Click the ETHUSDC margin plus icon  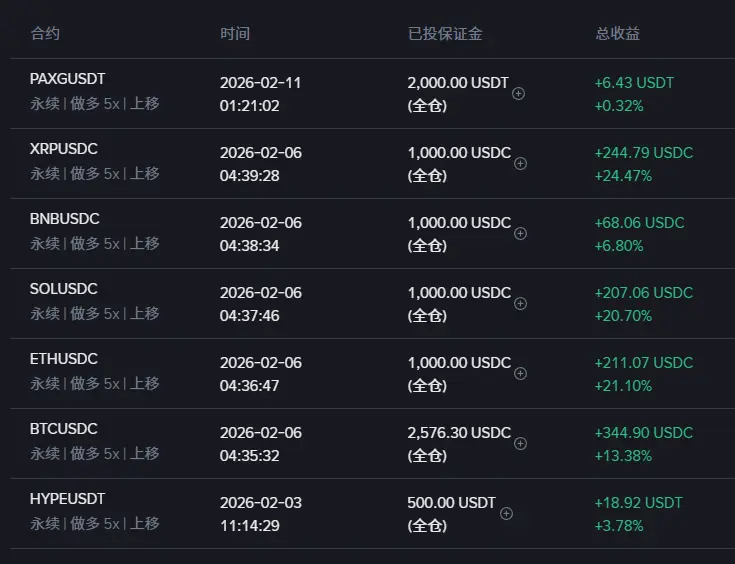coord(521,374)
